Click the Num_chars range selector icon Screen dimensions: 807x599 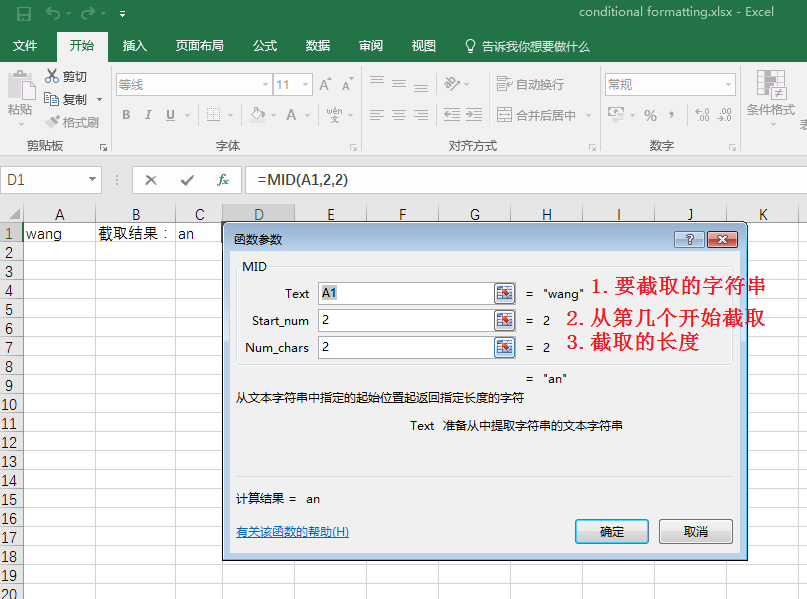(504, 347)
